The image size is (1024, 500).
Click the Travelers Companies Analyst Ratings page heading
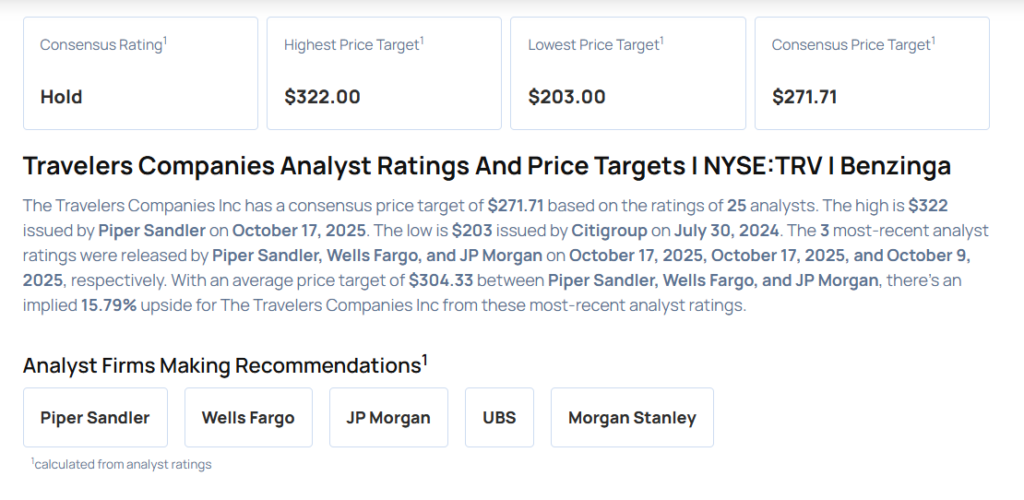tap(486, 166)
